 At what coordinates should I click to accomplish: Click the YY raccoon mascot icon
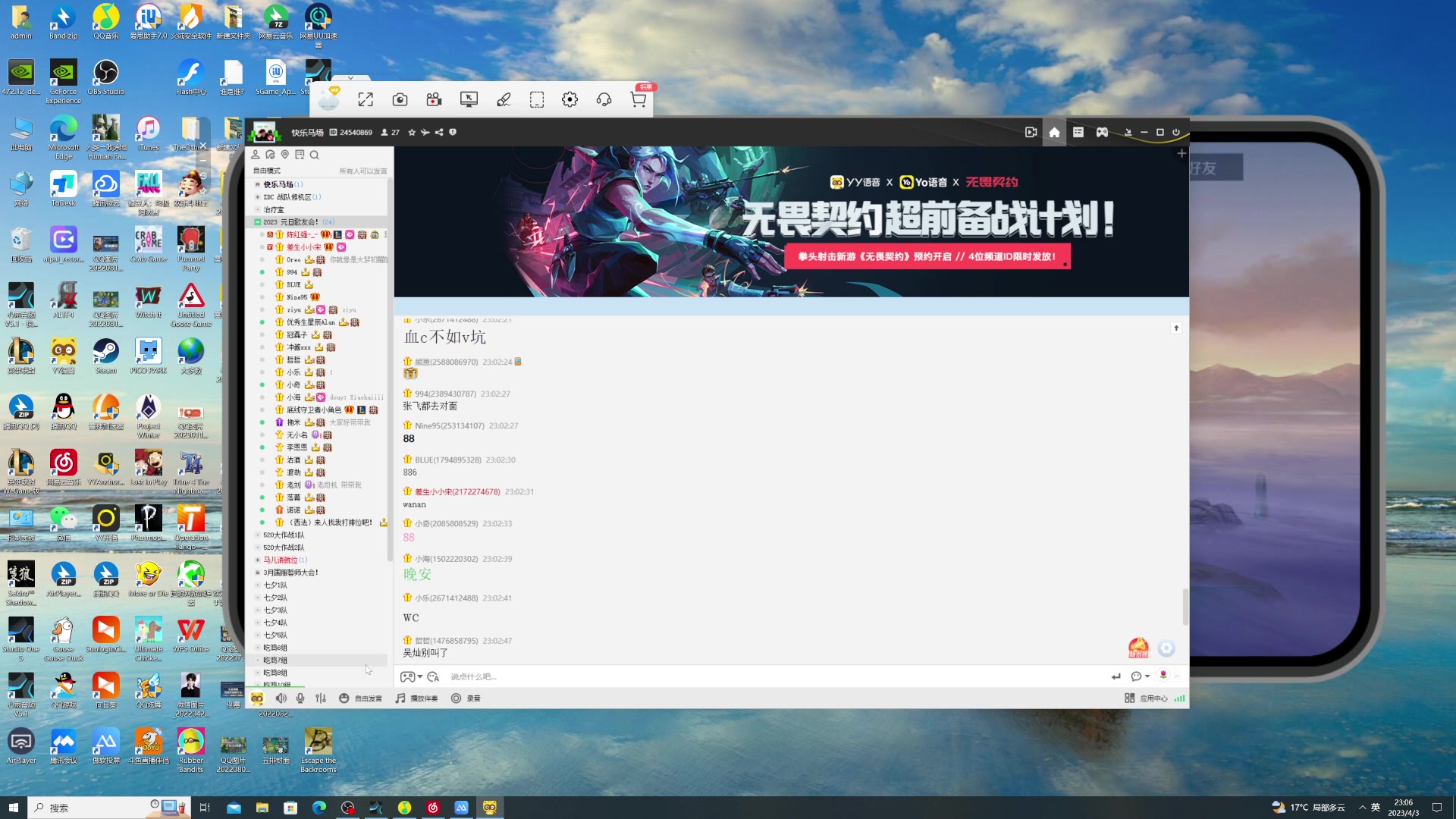coord(257,698)
